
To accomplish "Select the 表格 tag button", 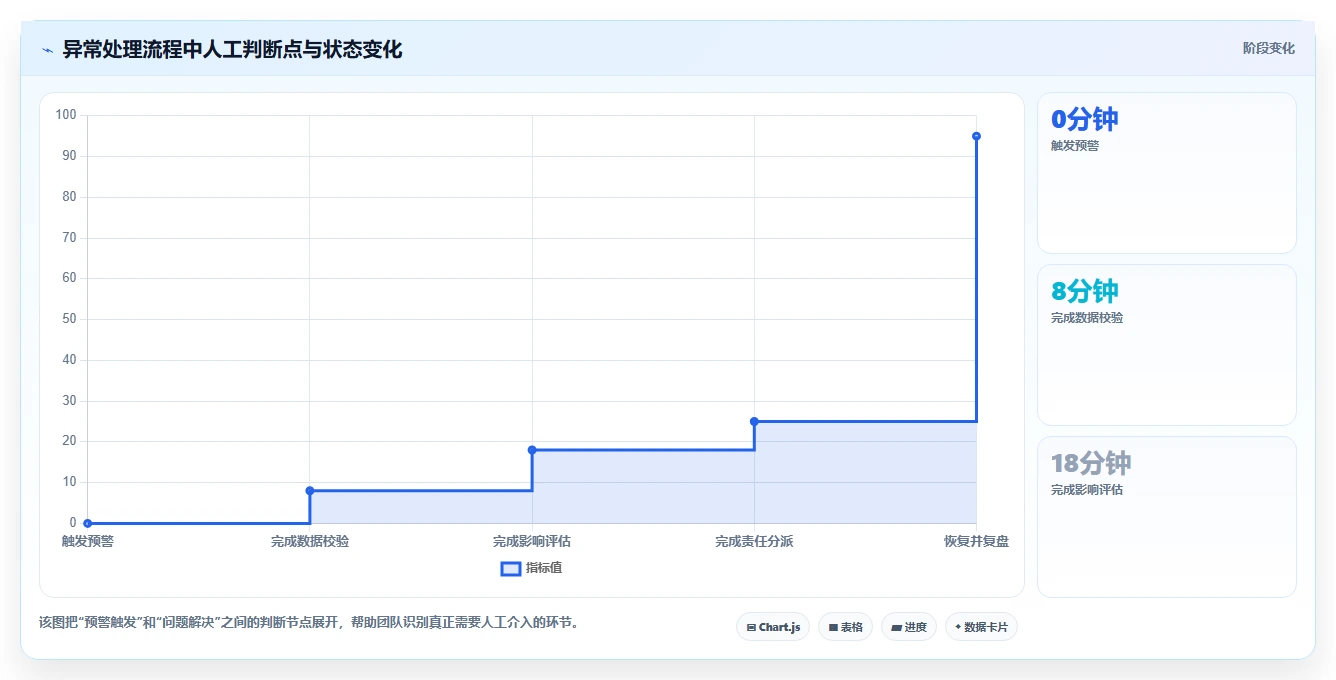I will (x=845, y=627).
